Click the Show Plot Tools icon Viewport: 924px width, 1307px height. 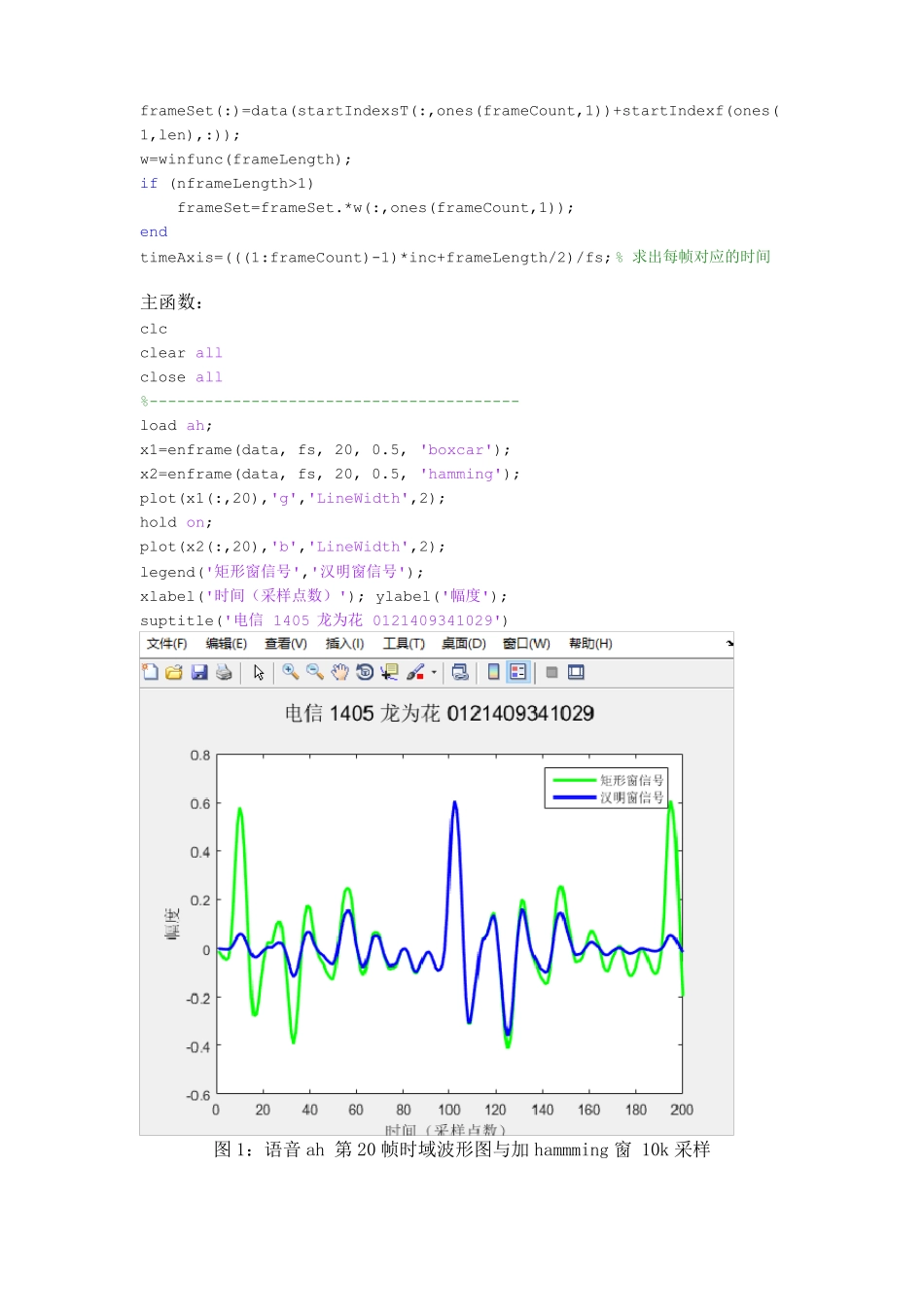click(576, 672)
